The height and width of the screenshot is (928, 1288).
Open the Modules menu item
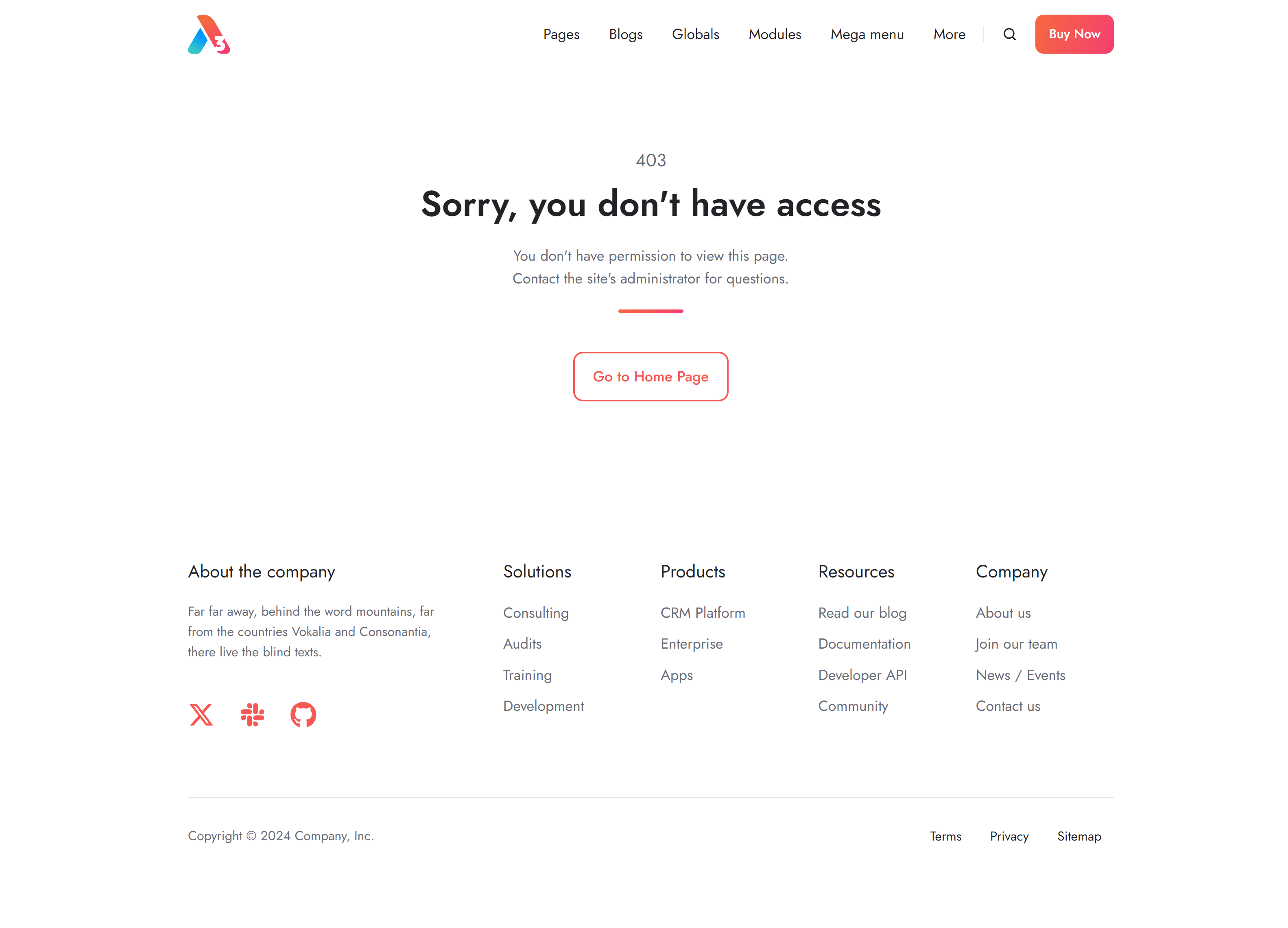[x=775, y=35]
